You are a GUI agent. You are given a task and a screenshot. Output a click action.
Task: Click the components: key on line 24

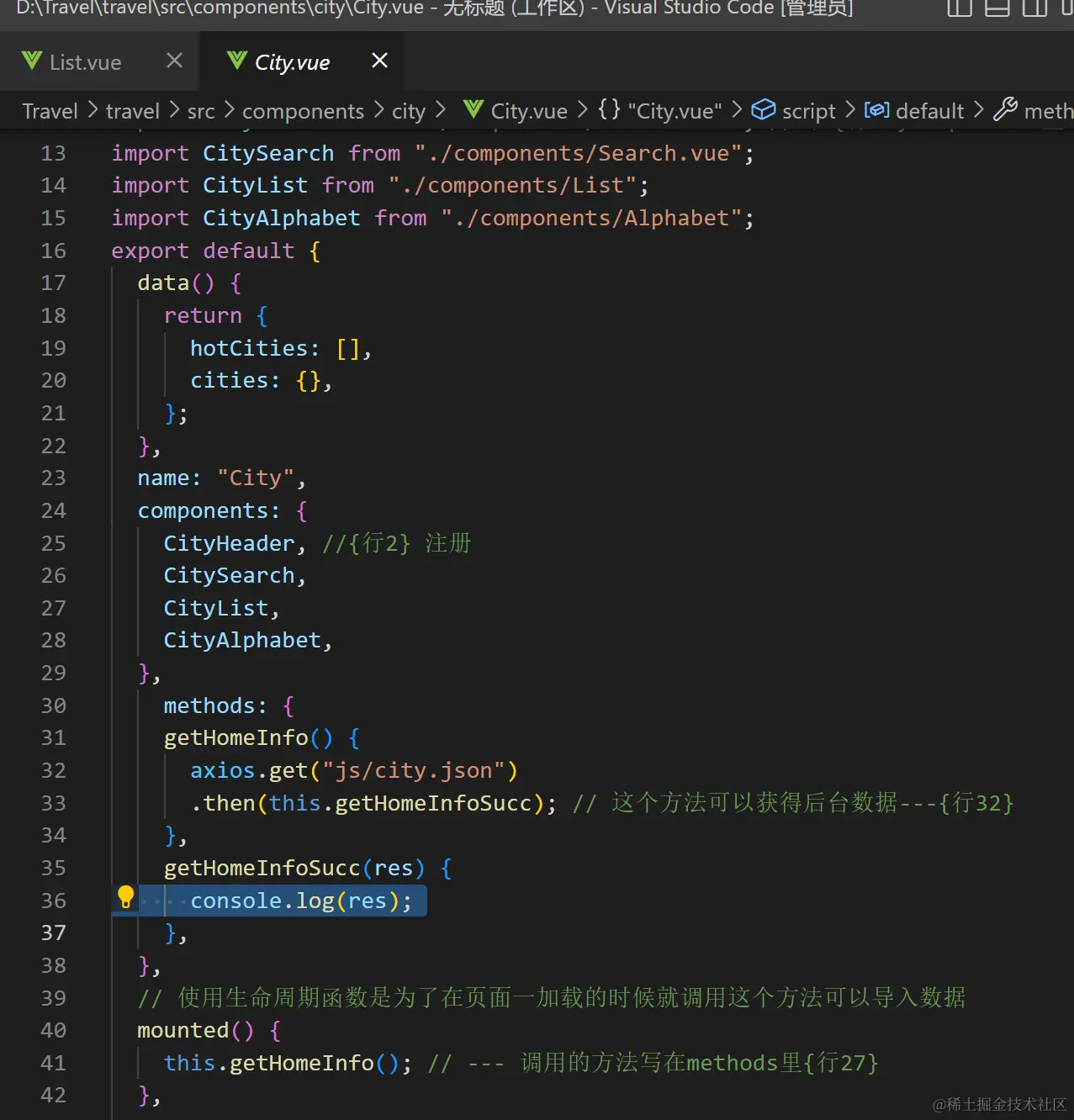click(x=209, y=510)
